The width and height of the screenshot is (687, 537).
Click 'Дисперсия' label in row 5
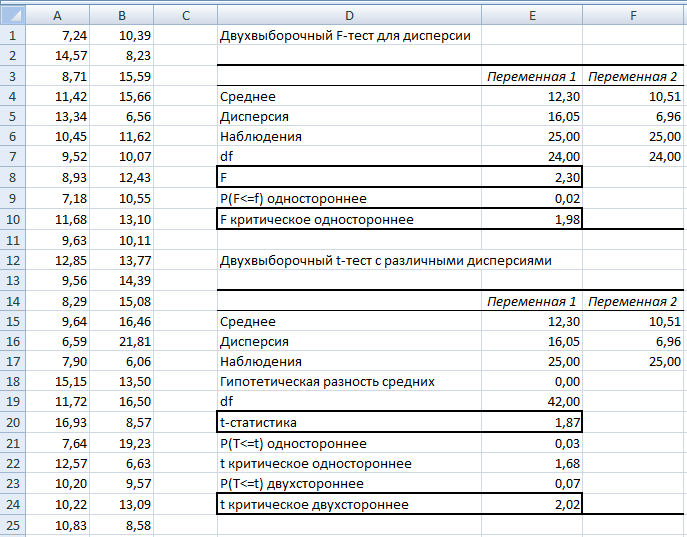coord(254,117)
